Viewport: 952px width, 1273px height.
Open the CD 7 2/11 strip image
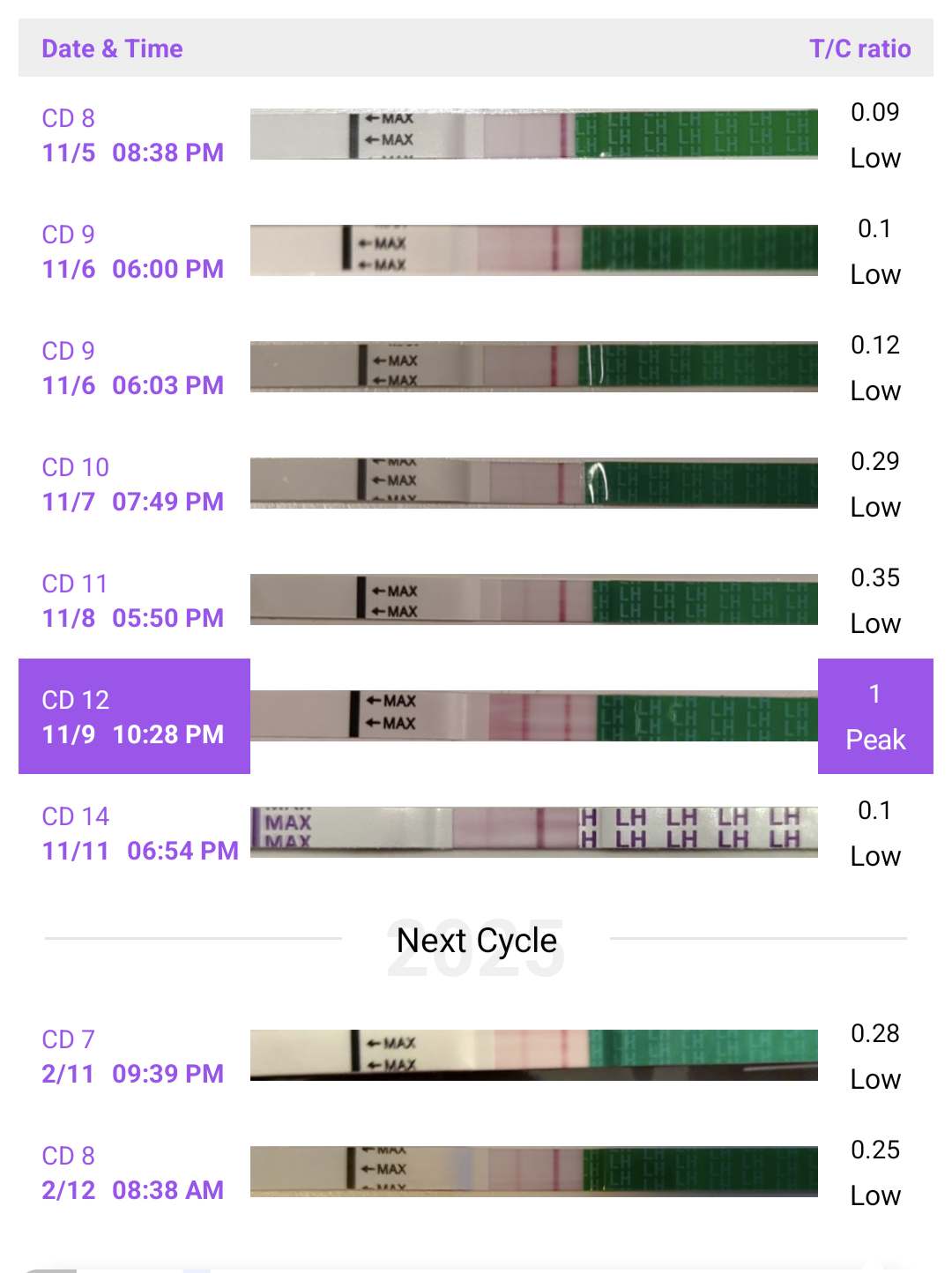[533, 1054]
